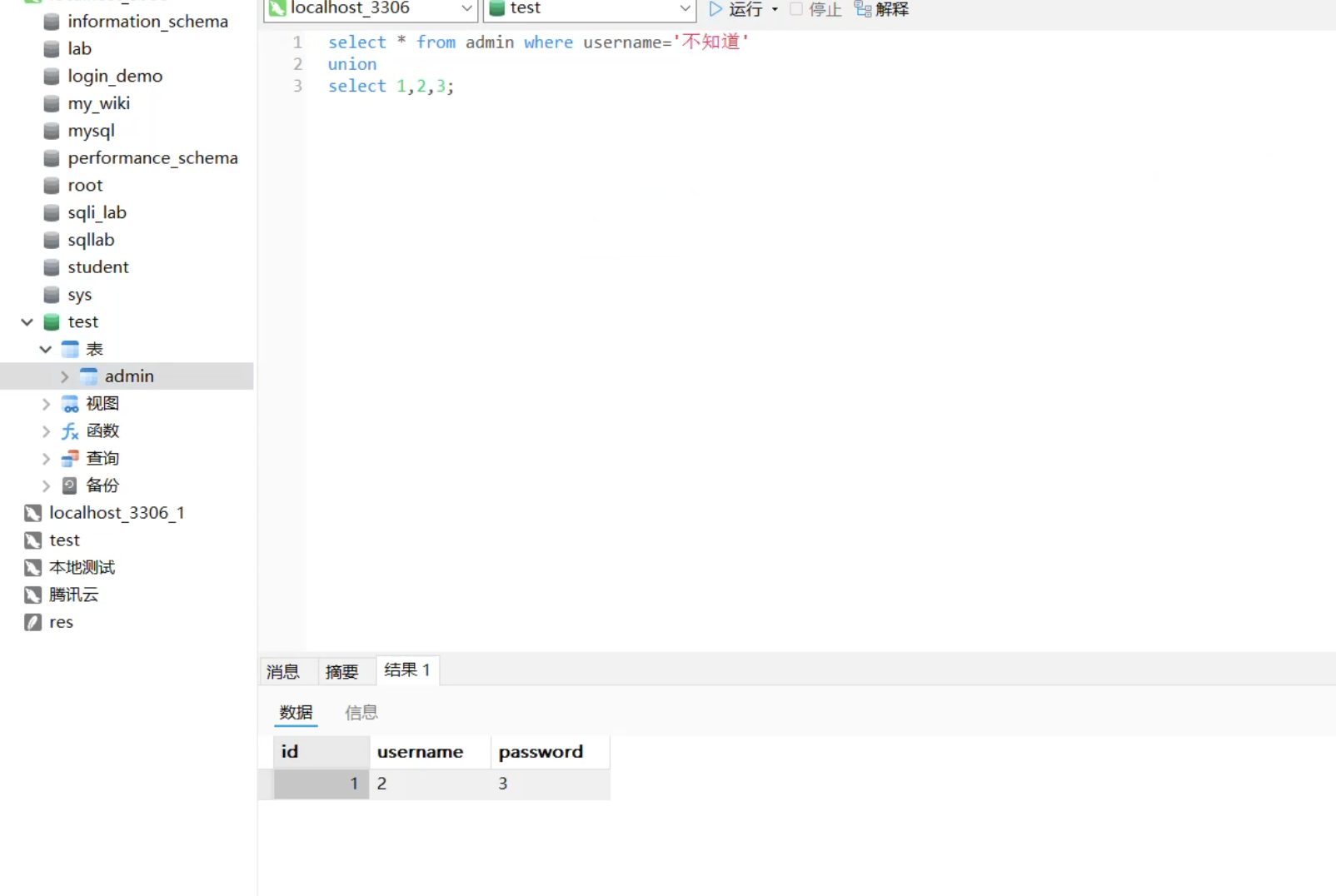
Task: Click the Backup node icon
Action: point(71,485)
